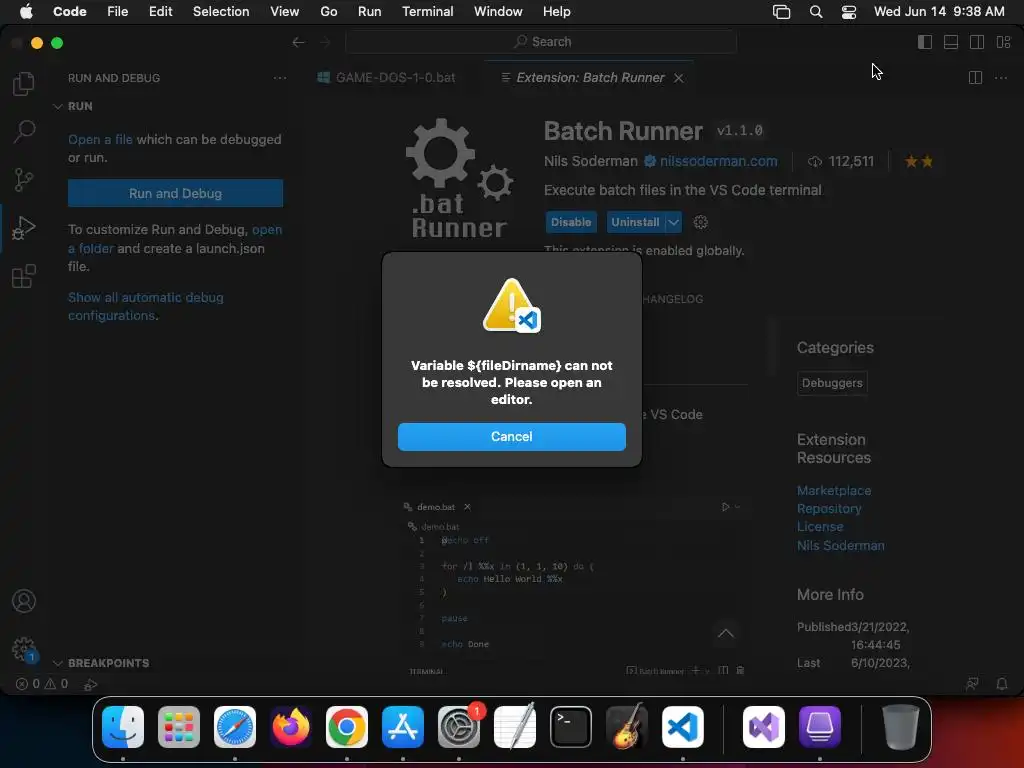Viewport: 1024px width, 768px height.
Task: Open App Store from the Dock
Action: 403,726
